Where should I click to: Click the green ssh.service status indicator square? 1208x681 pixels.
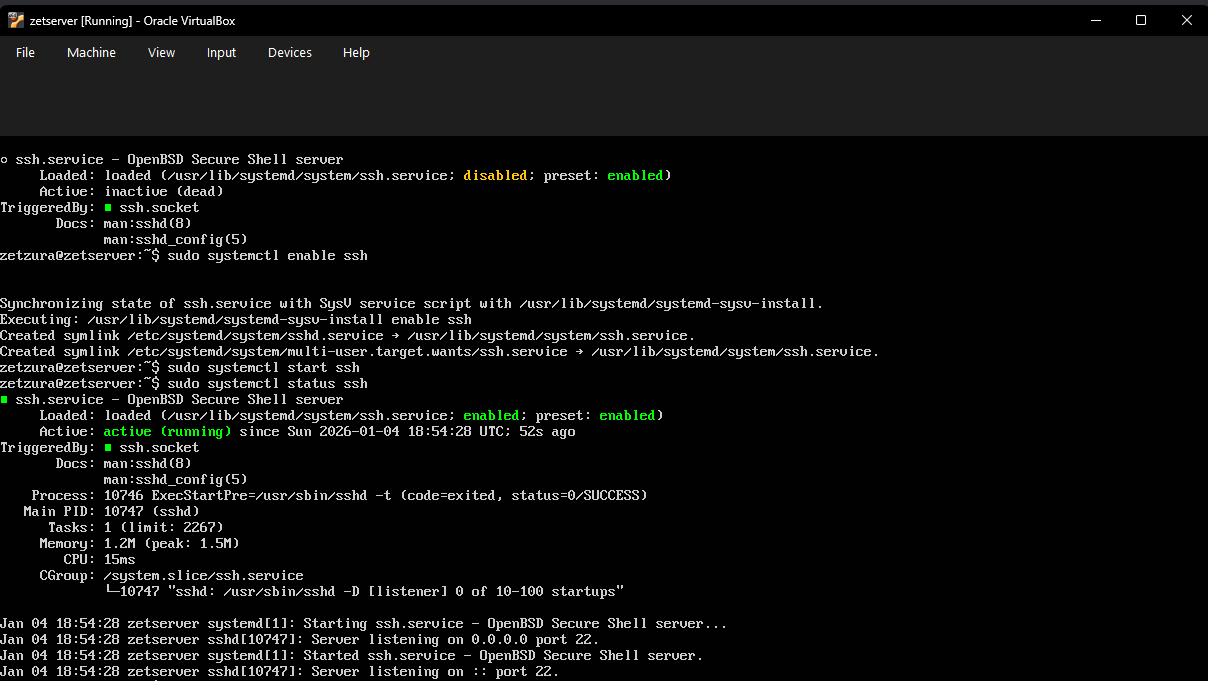point(6,399)
